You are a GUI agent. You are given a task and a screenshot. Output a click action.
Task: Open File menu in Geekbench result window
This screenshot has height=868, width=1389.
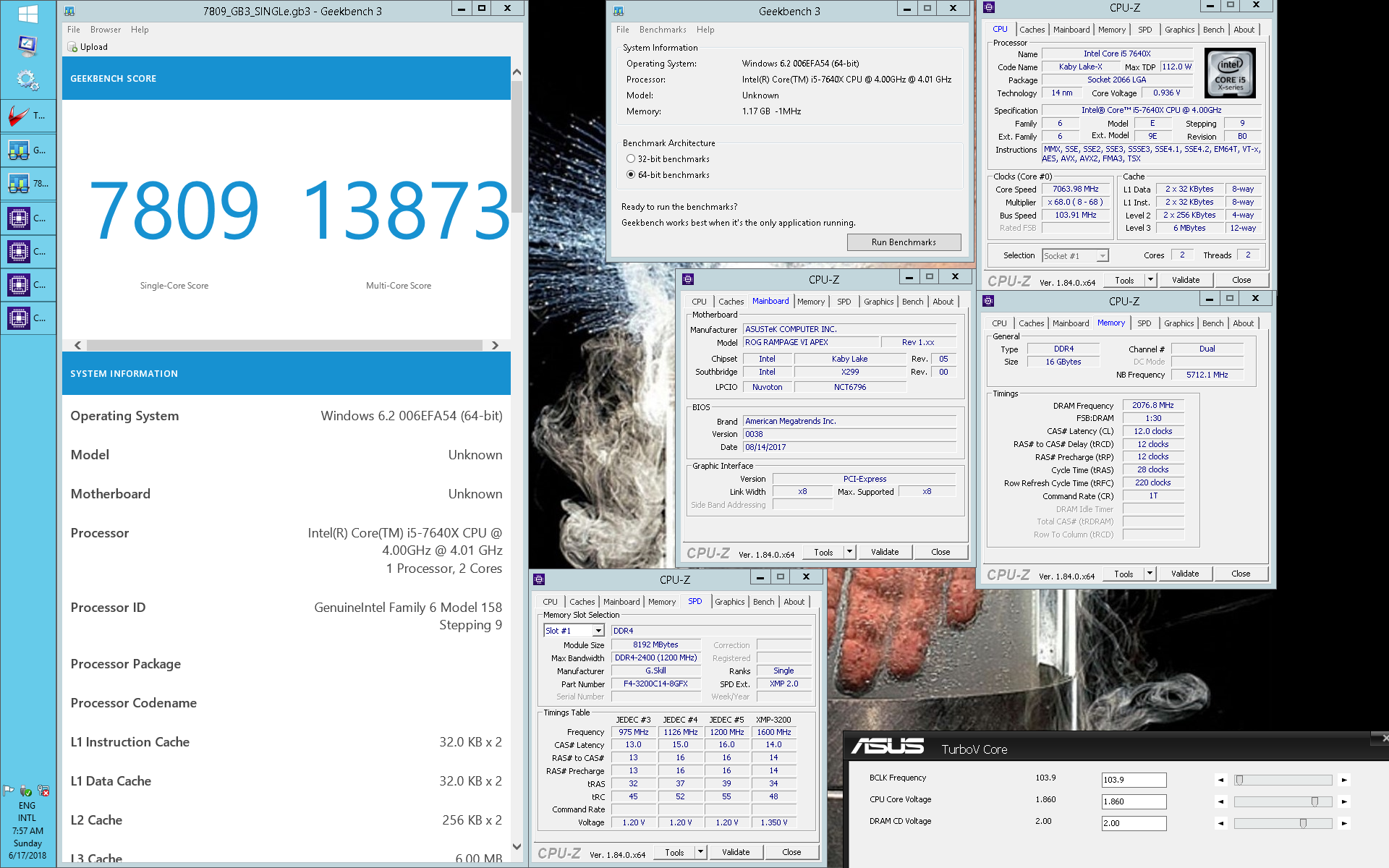pyautogui.click(x=74, y=30)
